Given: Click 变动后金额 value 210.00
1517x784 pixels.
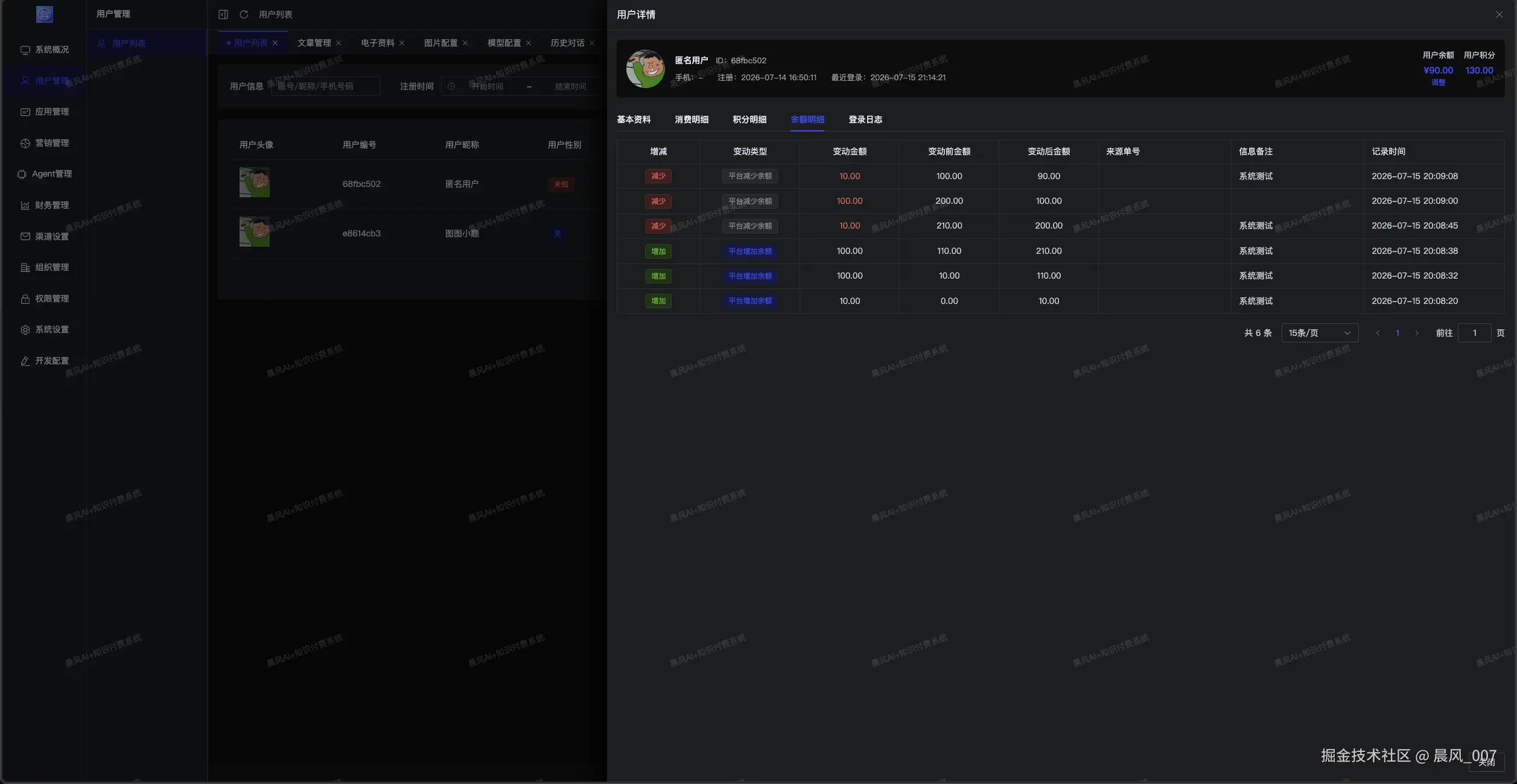Looking at the screenshot, I should (1049, 251).
